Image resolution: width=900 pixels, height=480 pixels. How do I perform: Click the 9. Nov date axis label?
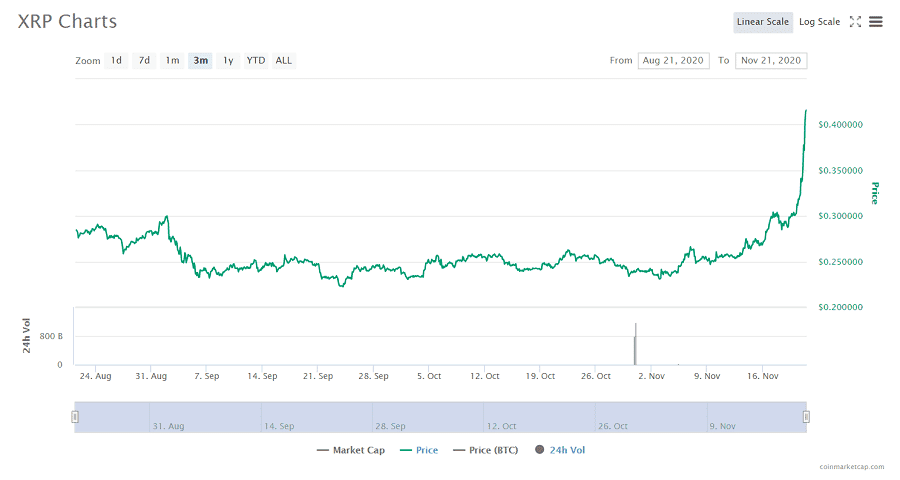707,376
